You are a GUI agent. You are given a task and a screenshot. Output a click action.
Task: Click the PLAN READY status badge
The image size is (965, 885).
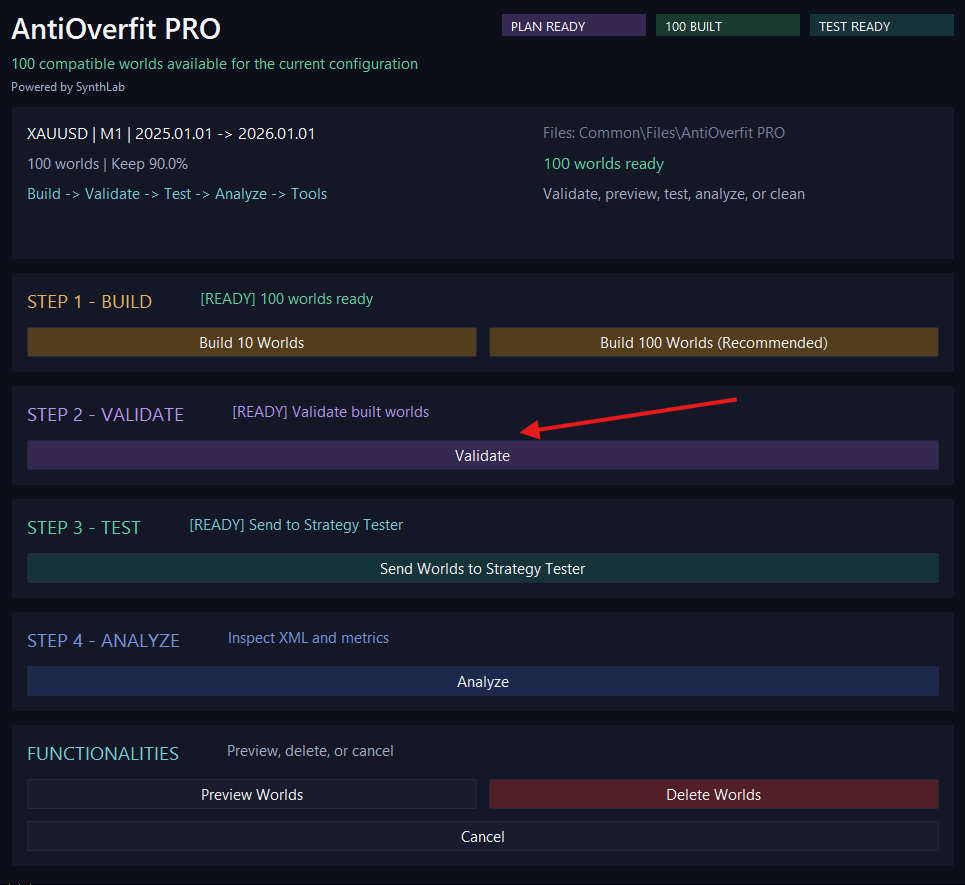574,26
